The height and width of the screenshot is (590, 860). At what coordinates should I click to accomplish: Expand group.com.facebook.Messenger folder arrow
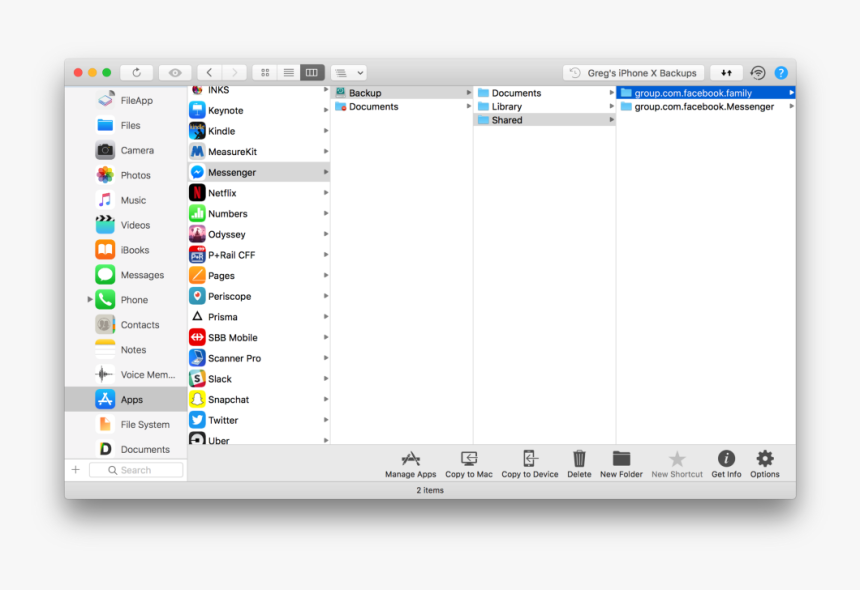(791, 106)
